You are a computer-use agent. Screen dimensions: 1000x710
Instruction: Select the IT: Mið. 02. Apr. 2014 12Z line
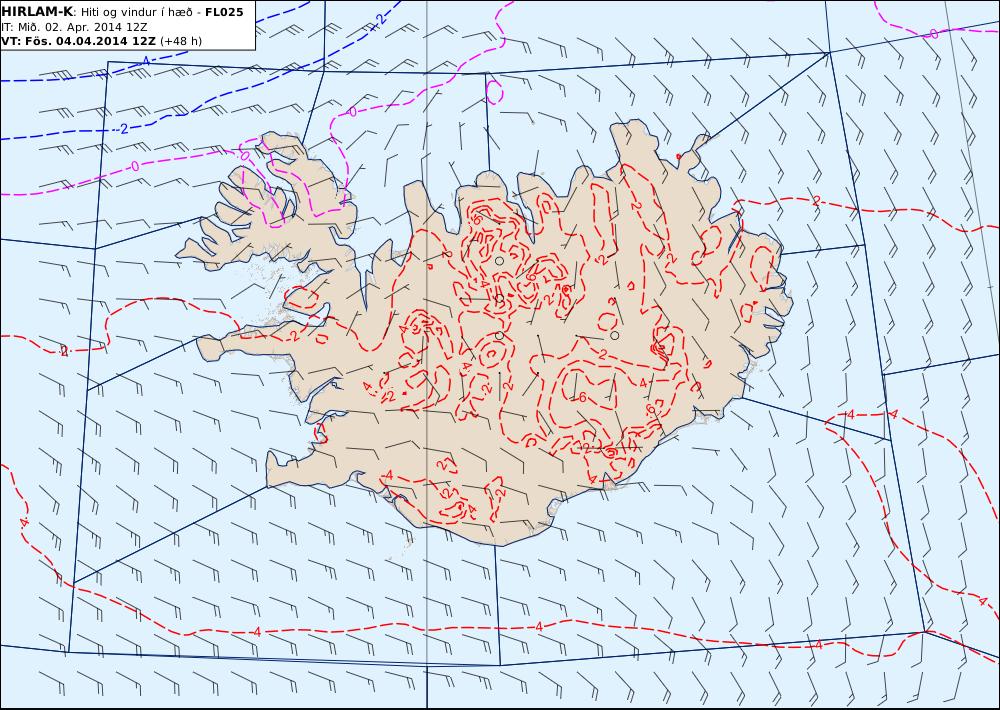74,27
